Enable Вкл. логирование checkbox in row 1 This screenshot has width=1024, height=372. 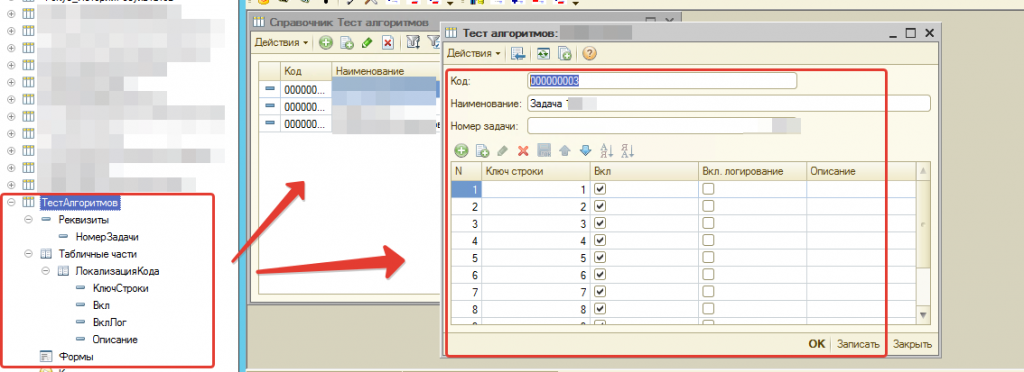pos(708,189)
